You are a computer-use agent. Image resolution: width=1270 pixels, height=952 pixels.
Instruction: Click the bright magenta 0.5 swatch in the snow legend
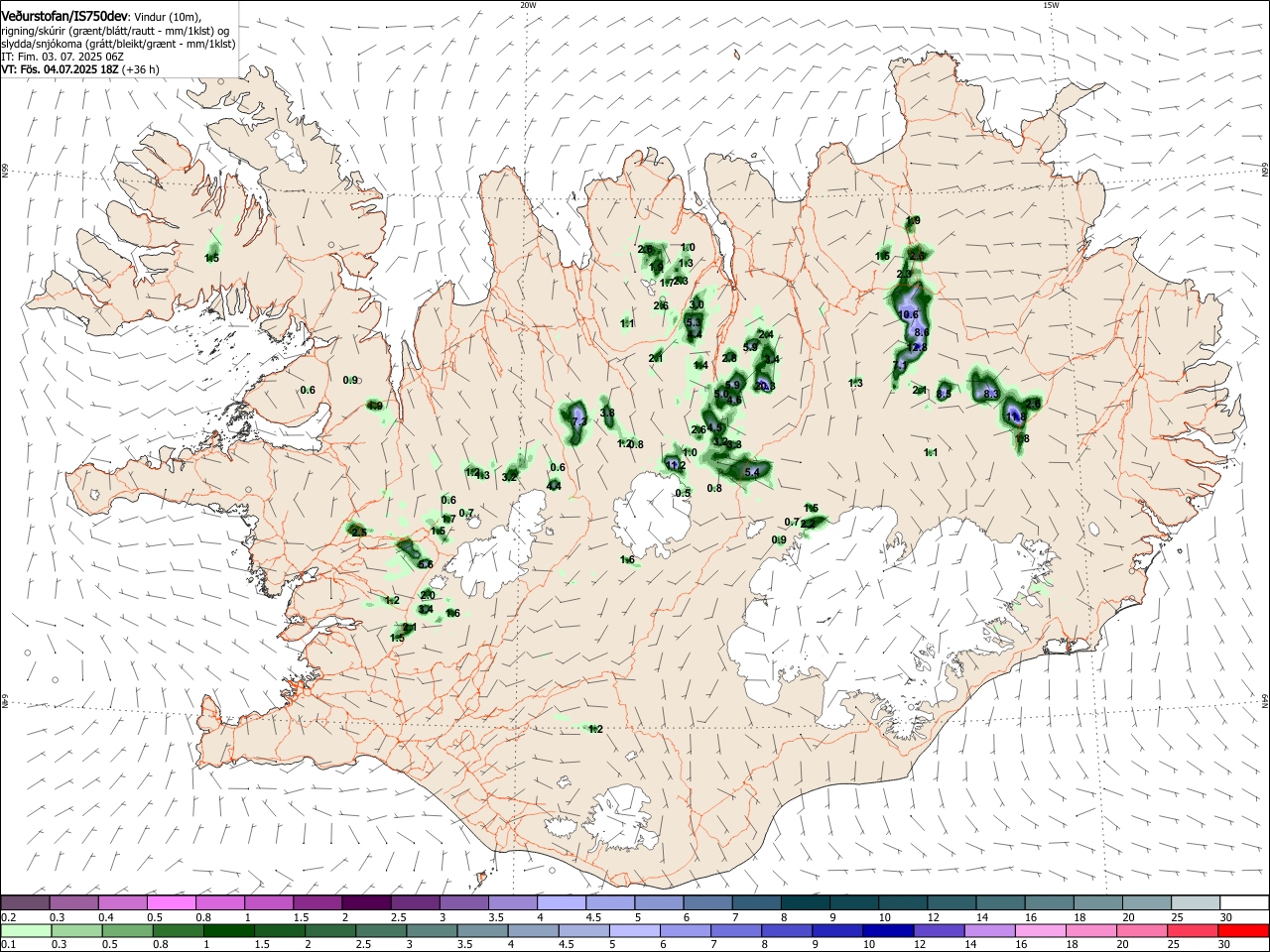click(x=173, y=902)
